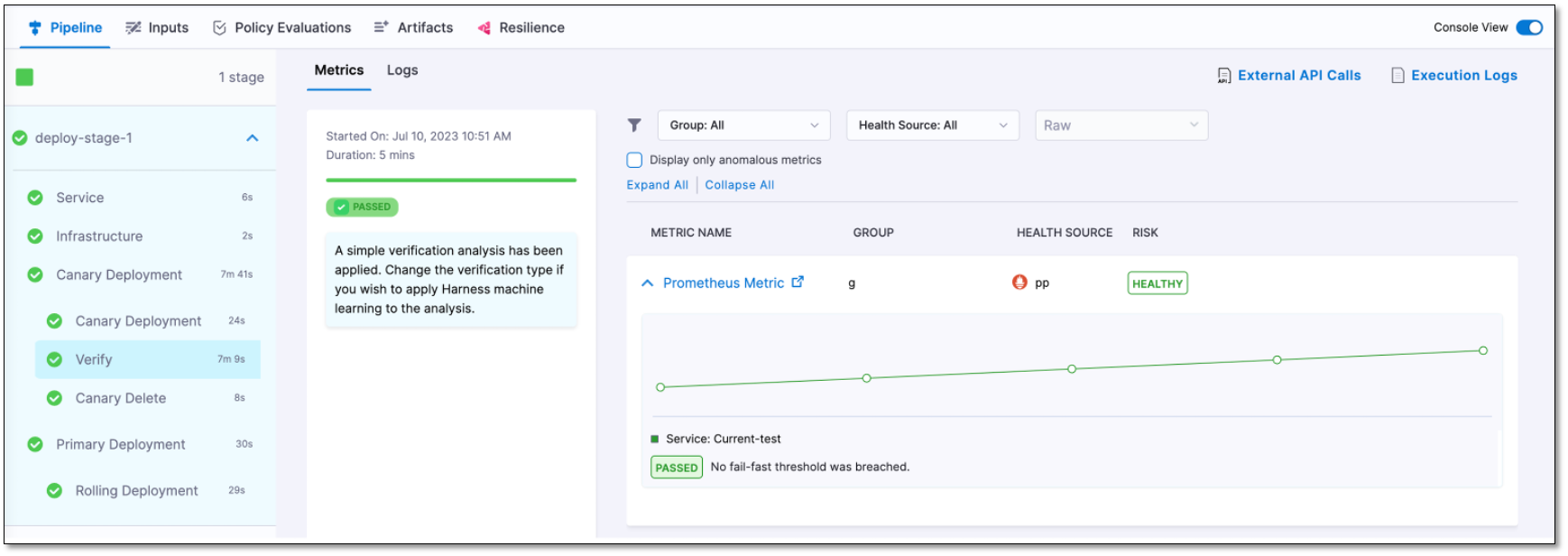Click the external link icon beside Prometheus Metric
The width and height of the screenshot is (1568, 556).
coord(798,283)
